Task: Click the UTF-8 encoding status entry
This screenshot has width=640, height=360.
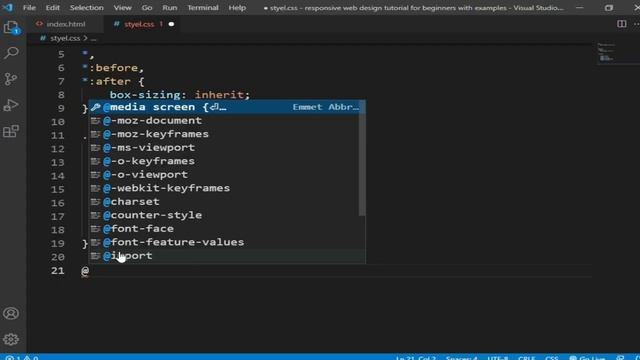Action: coord(498,358)
